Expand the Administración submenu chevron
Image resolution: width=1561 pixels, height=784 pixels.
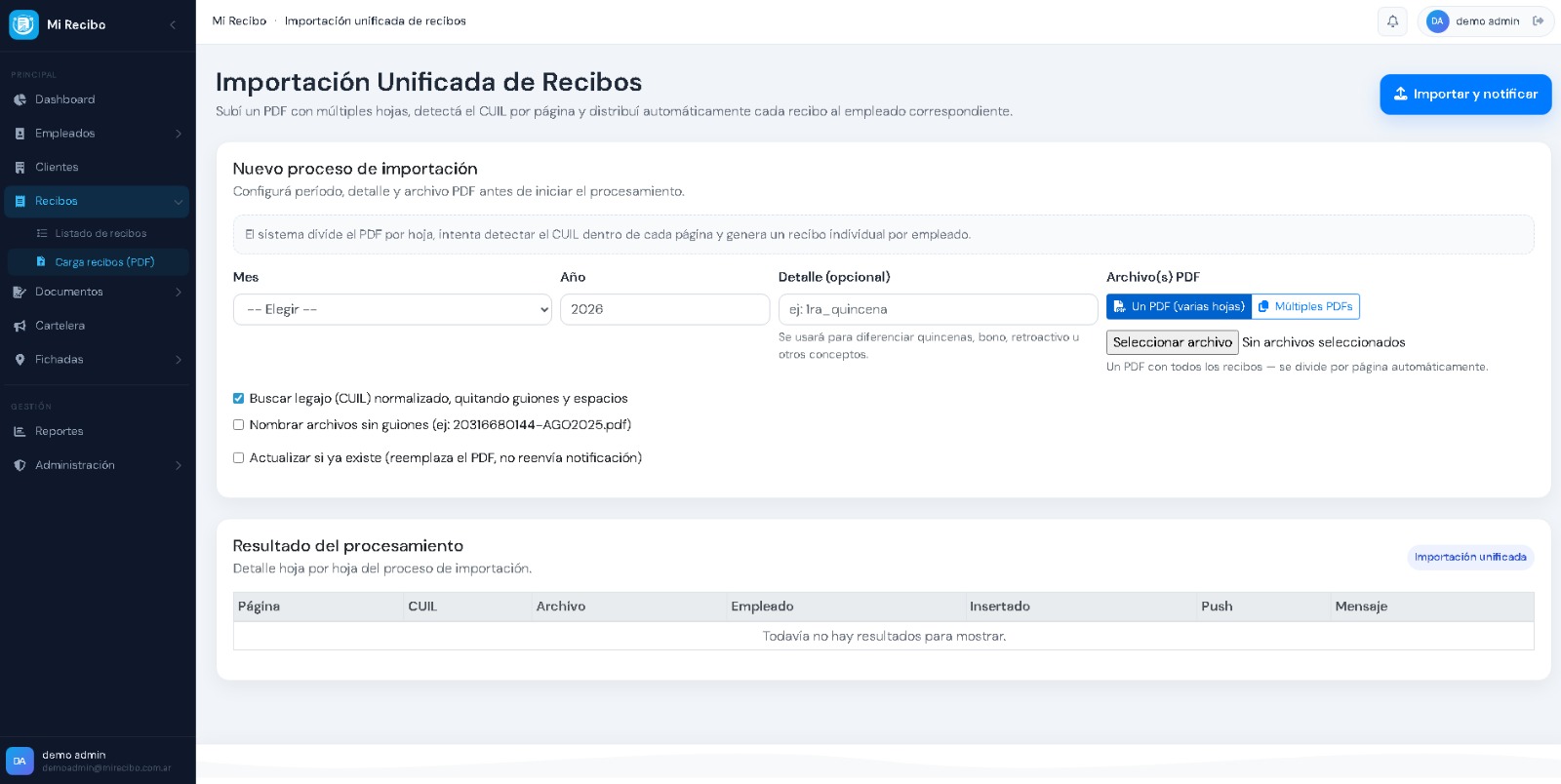click(x=179, y=465)
